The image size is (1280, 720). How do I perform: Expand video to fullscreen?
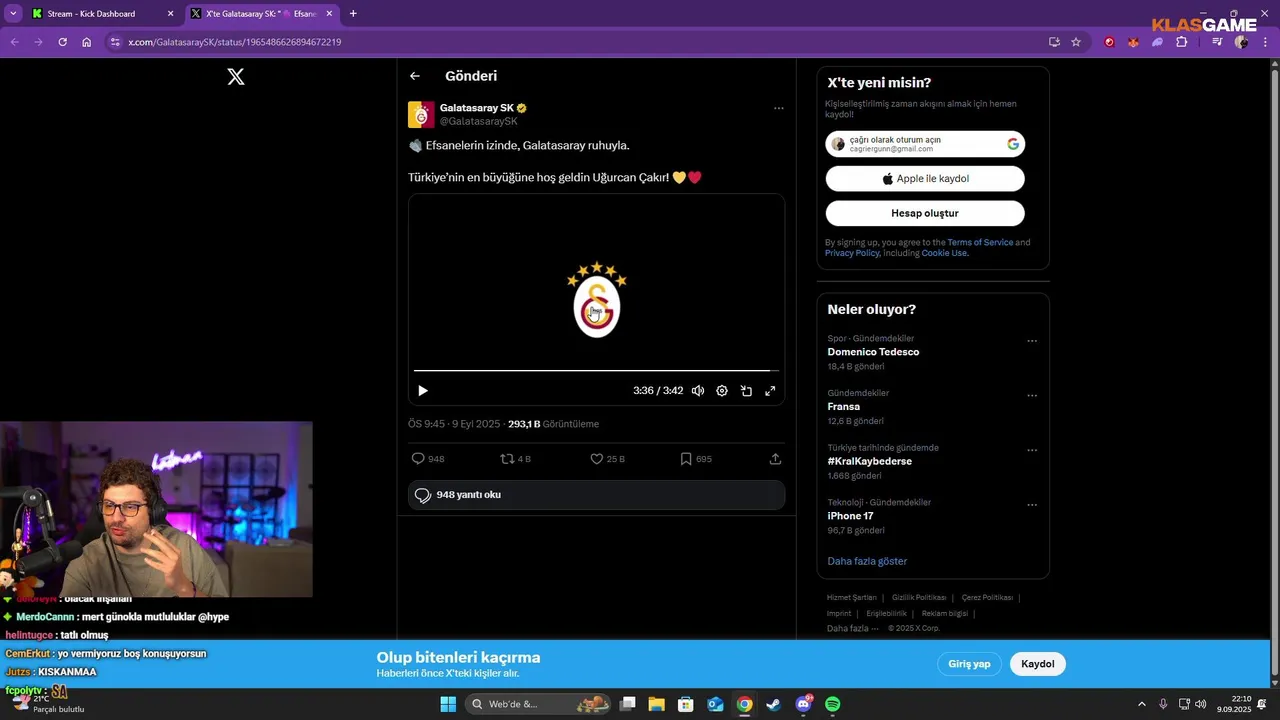tap(770, 391)
